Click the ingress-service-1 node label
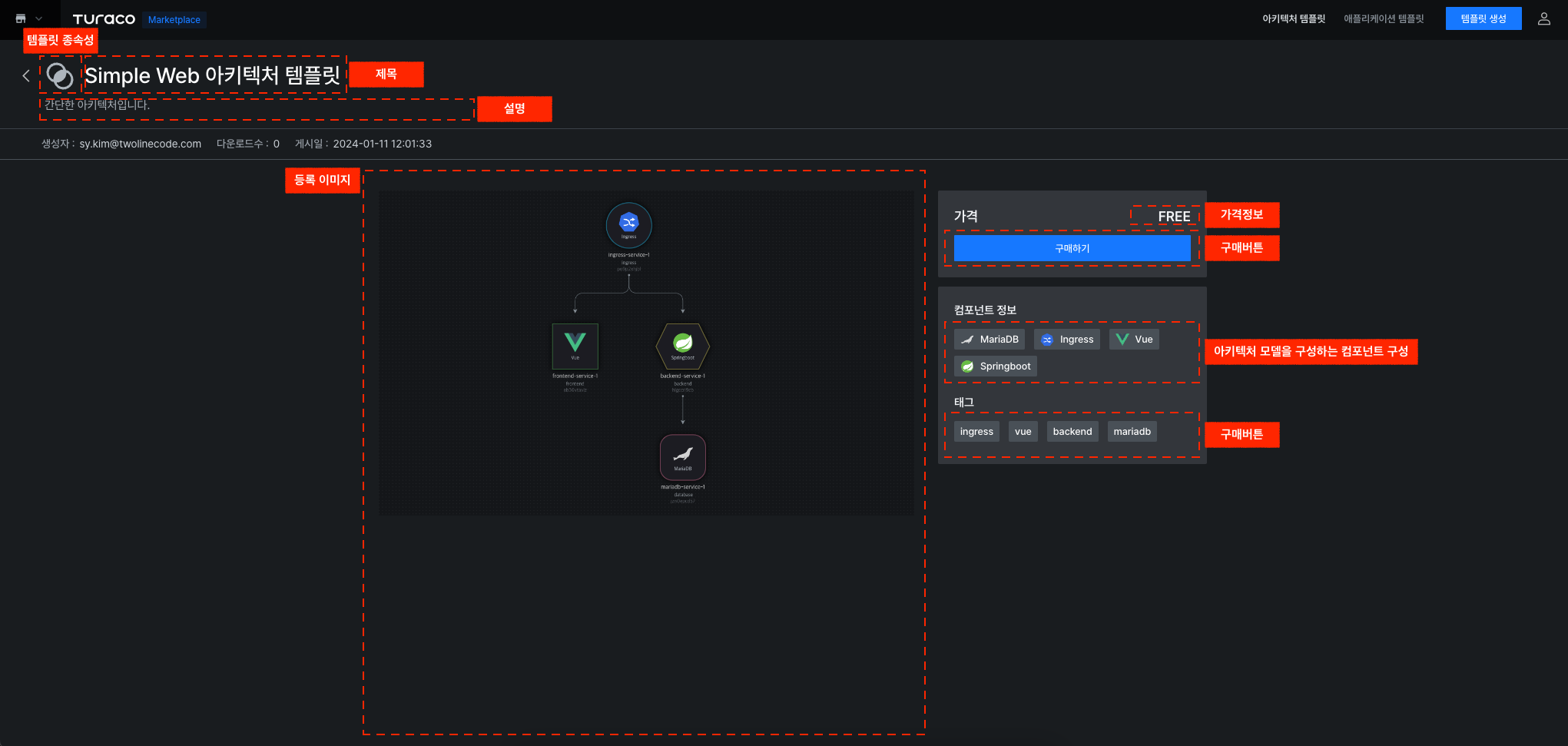This screenshot has width=1568, height=746. click(629, 255)
